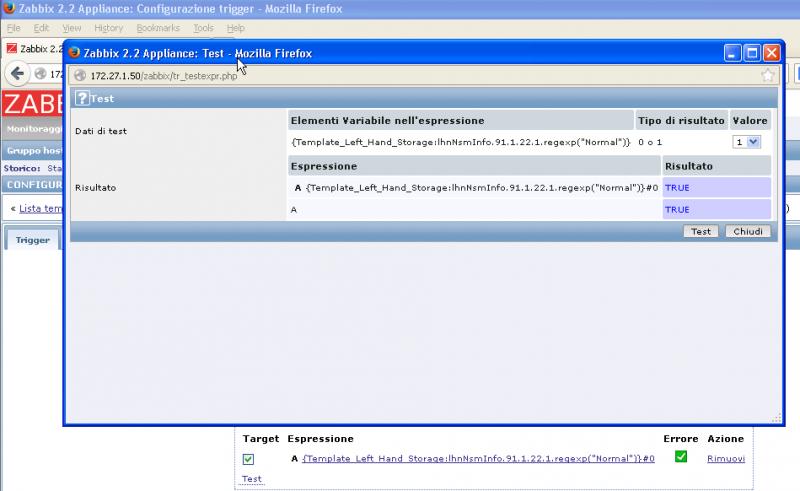Bookmark page with star icon in popup
This screenshot has height=491, width=800.
pos(767,76)
